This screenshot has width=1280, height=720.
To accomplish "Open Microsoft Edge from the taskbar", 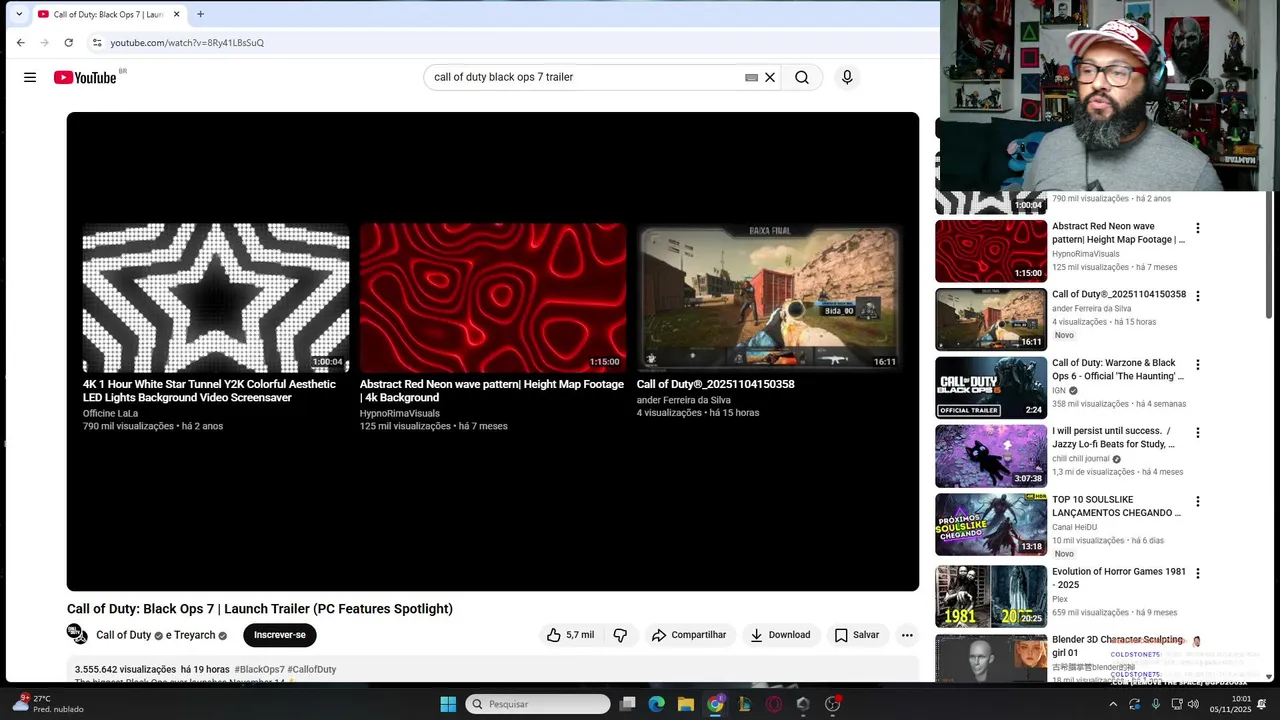I will (x=656, y=704).
